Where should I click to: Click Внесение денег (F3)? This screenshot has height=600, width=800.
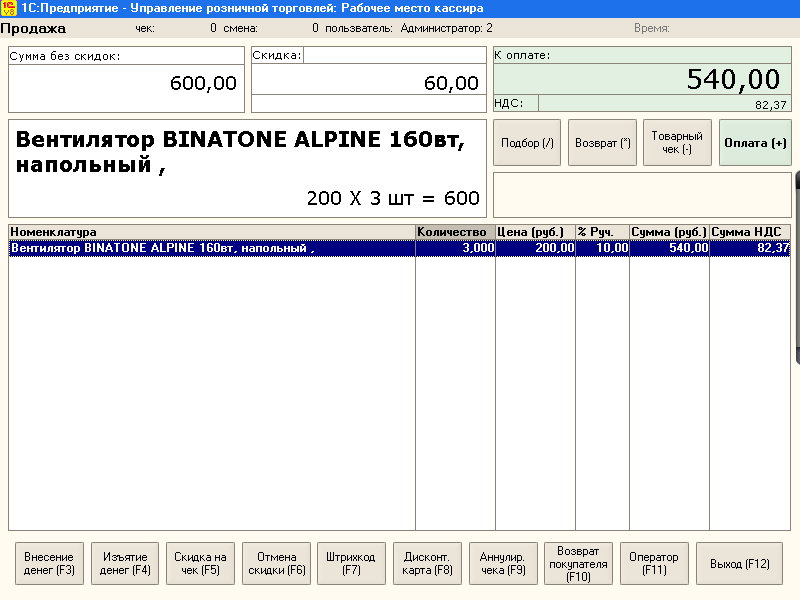click(x=49, y=563)
